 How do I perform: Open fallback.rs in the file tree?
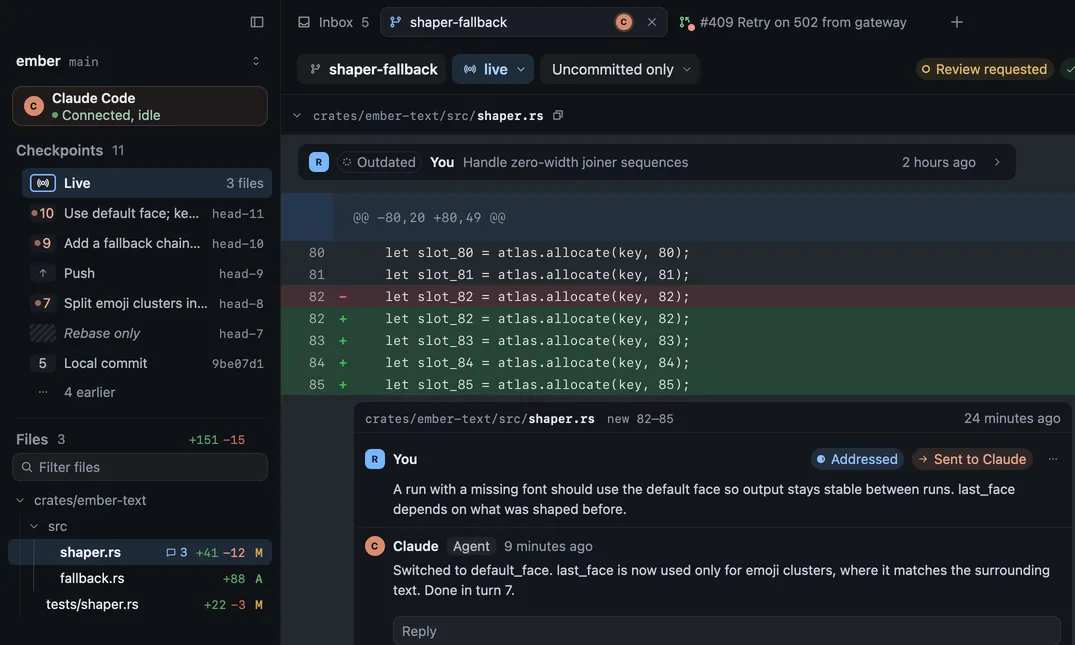coord(140,578)
